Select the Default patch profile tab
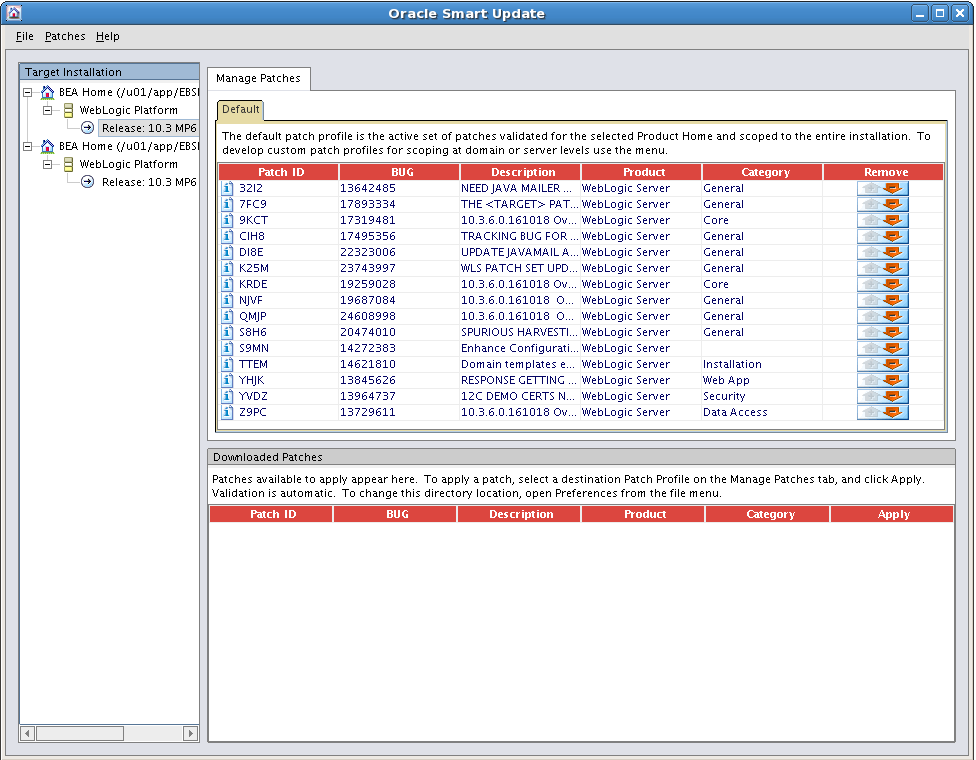The width and height of the screenshot is (976, 760). 240,110
